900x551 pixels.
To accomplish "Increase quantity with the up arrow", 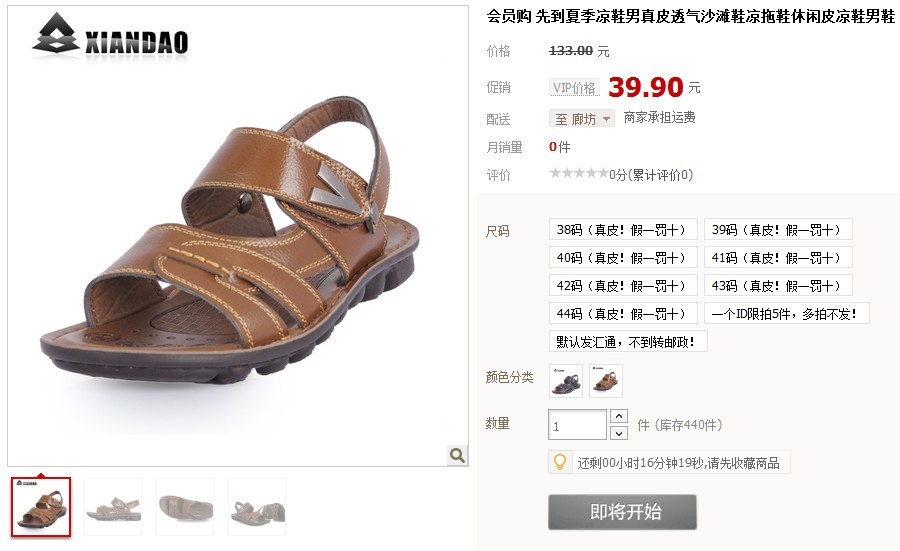I will (x=619, y=416).
